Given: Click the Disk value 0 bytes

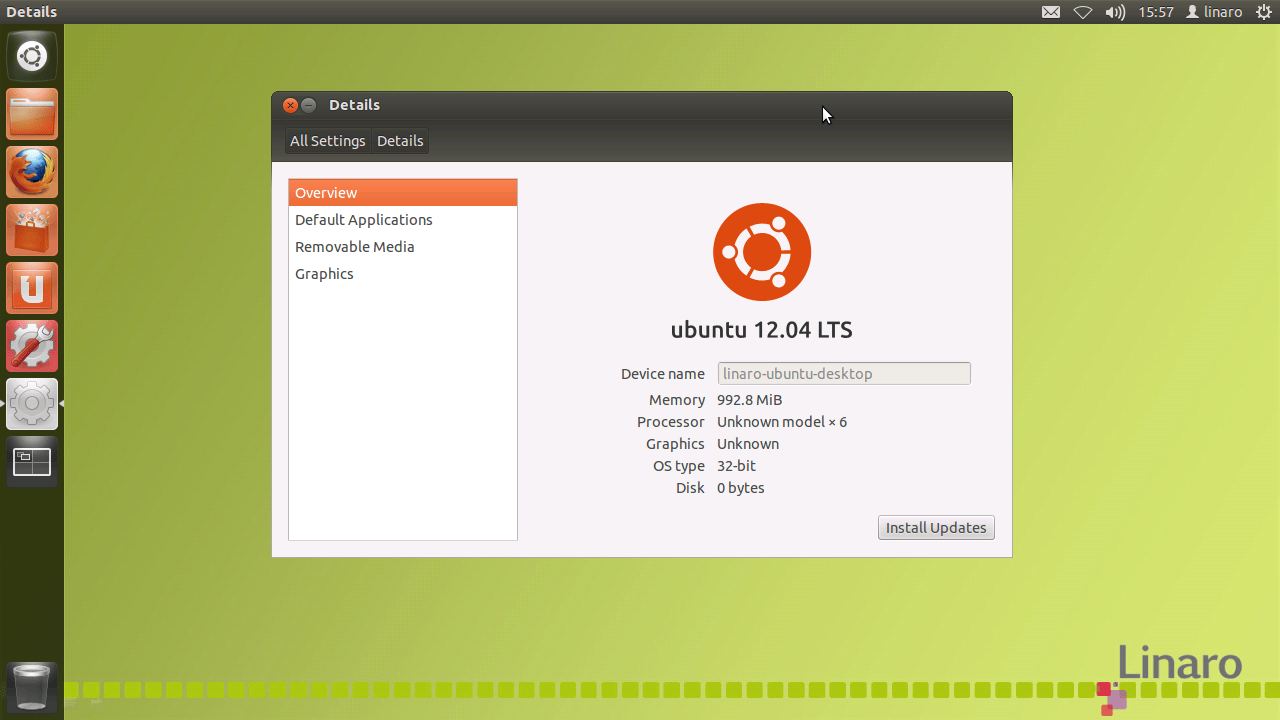Looking at the screenshot, I should pos(741,488).
